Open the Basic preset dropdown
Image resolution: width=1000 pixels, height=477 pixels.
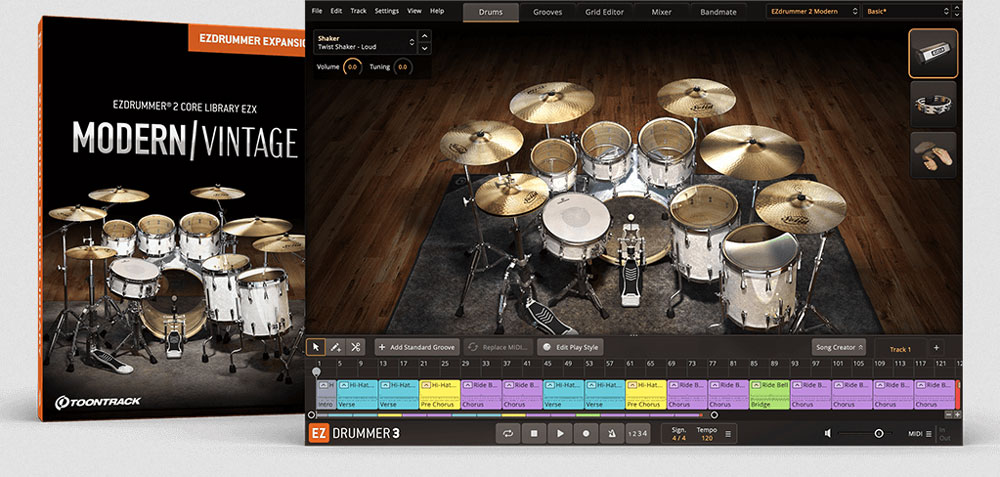(x=906, y=11)
